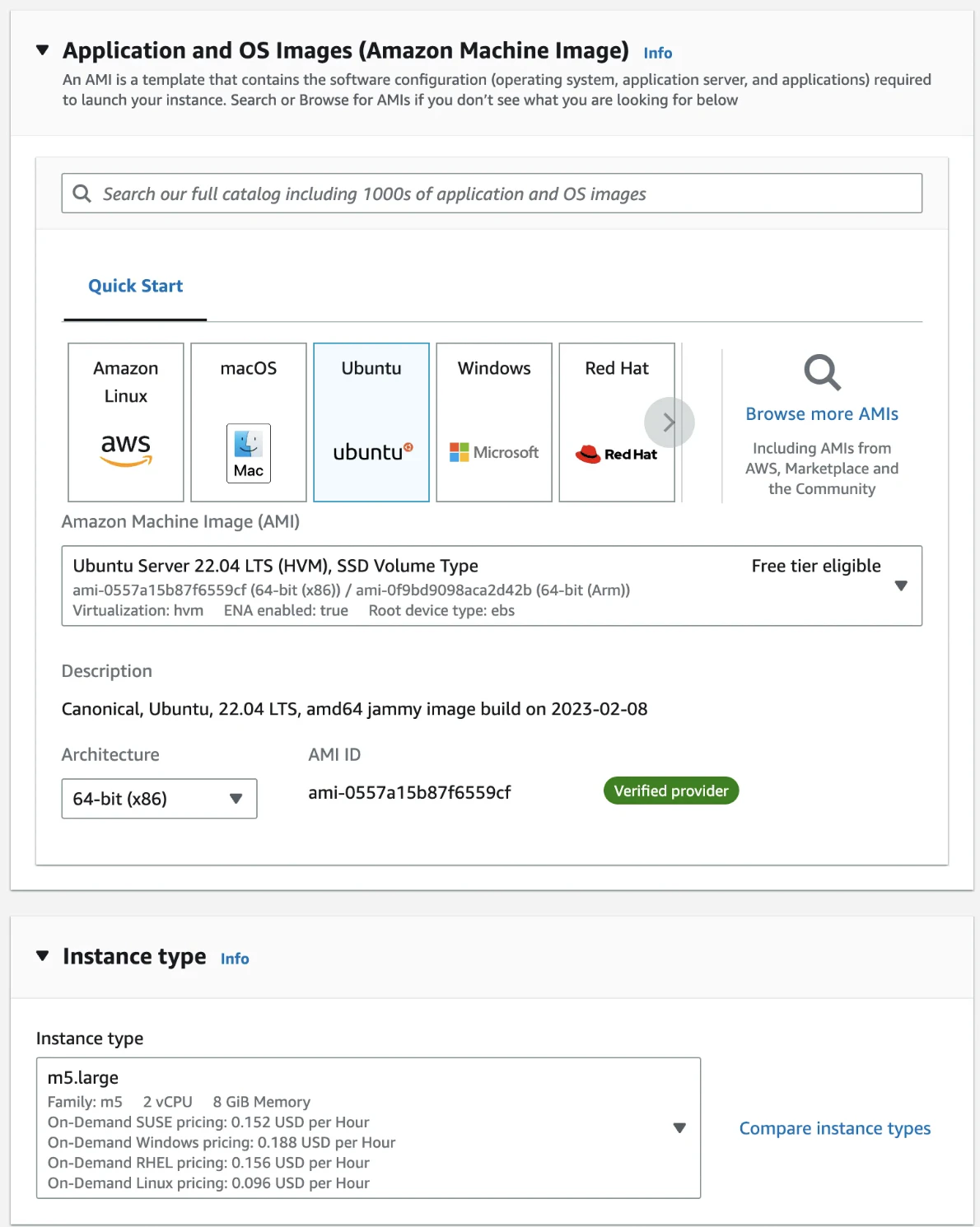Image resolution: width=980 pixels, height=1227 pixels.
Task: Click next arrow to show more OS options
Action: [x=670, y=422]
